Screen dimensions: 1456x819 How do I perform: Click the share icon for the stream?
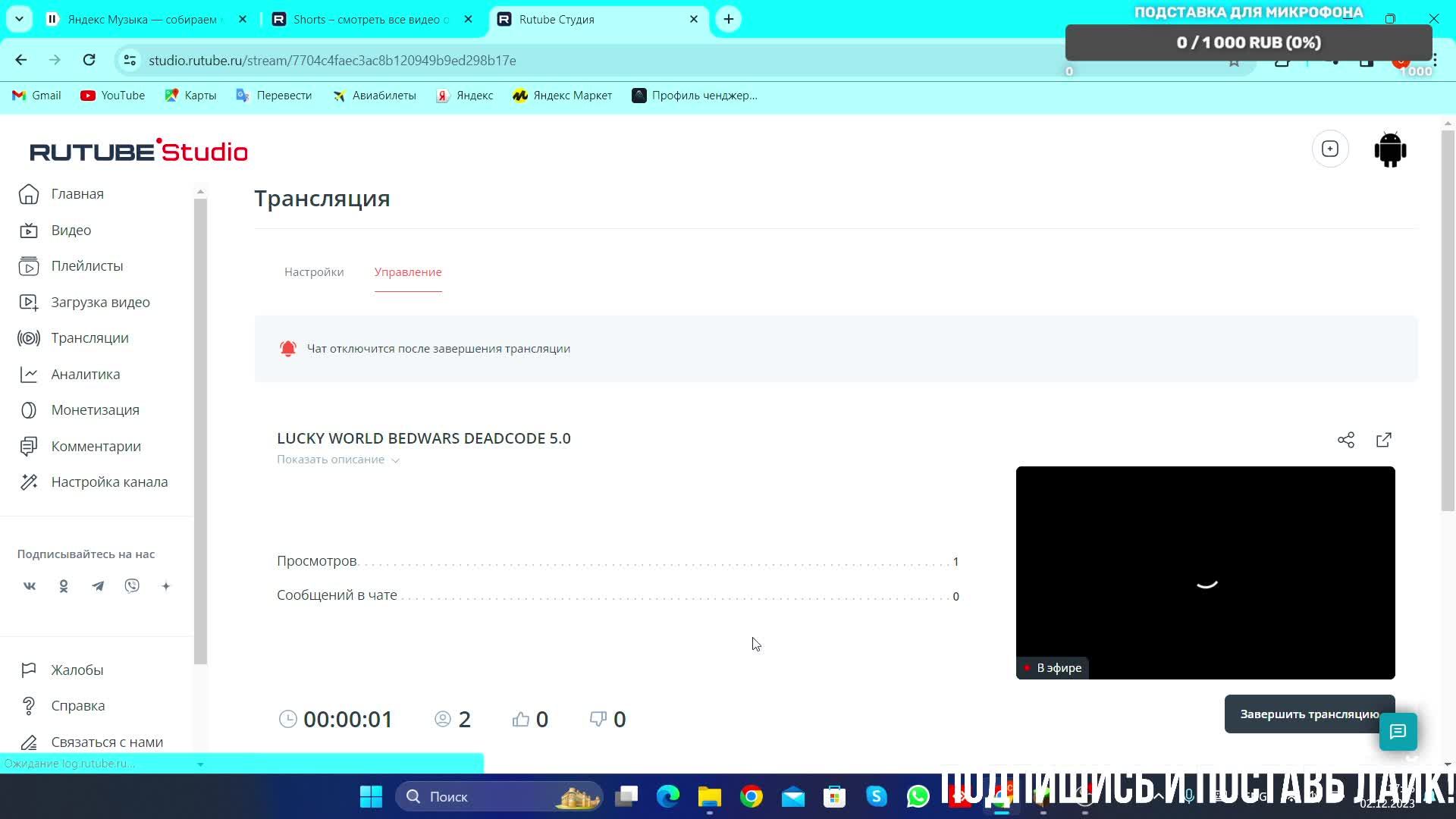coord(1346,440)
